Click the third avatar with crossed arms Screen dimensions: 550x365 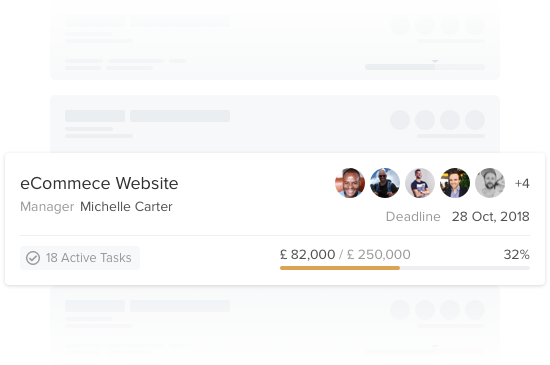pyautogui.click(x=420, y=183)
